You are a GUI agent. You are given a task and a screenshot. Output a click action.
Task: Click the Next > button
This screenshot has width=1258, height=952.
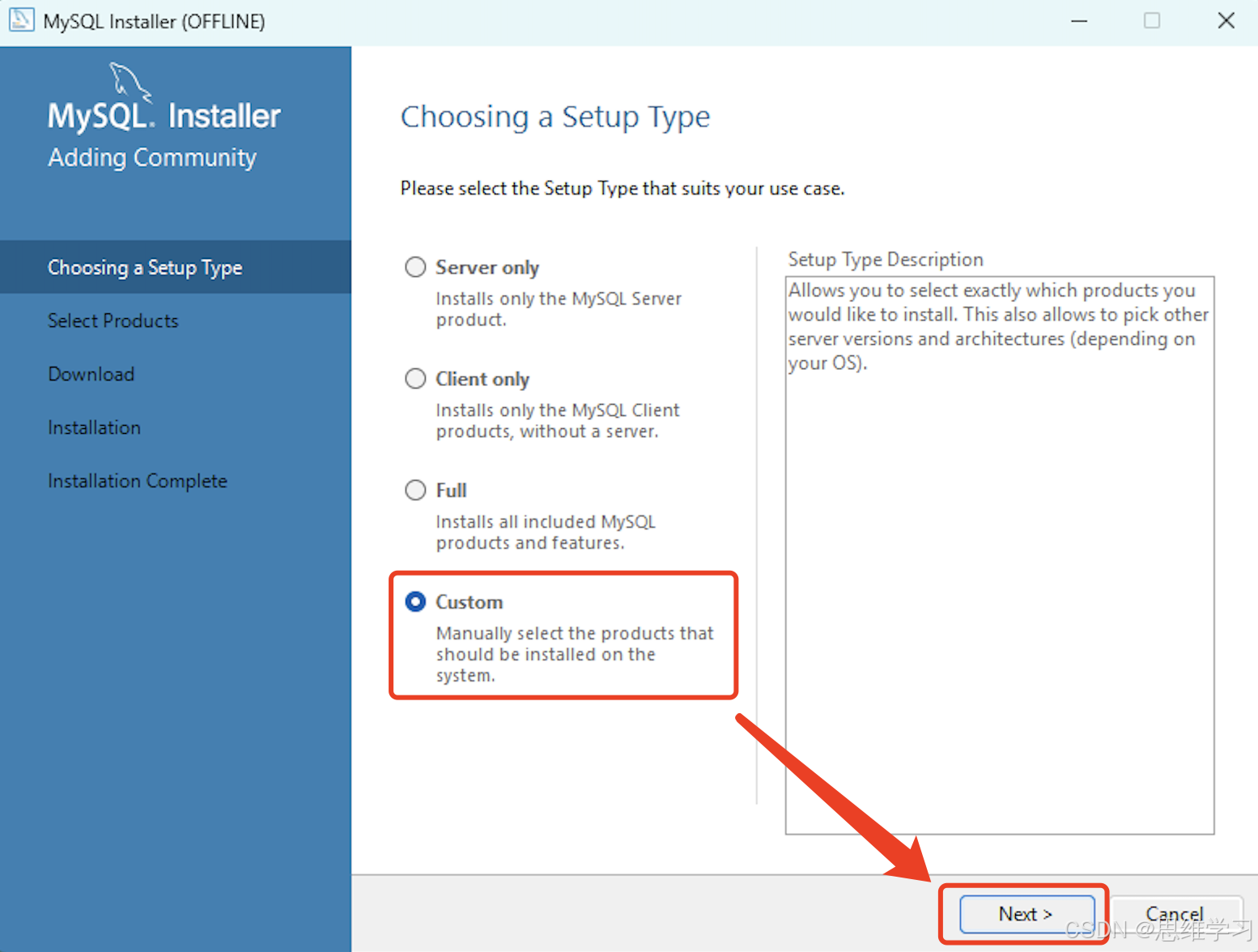click(1026, 914)
